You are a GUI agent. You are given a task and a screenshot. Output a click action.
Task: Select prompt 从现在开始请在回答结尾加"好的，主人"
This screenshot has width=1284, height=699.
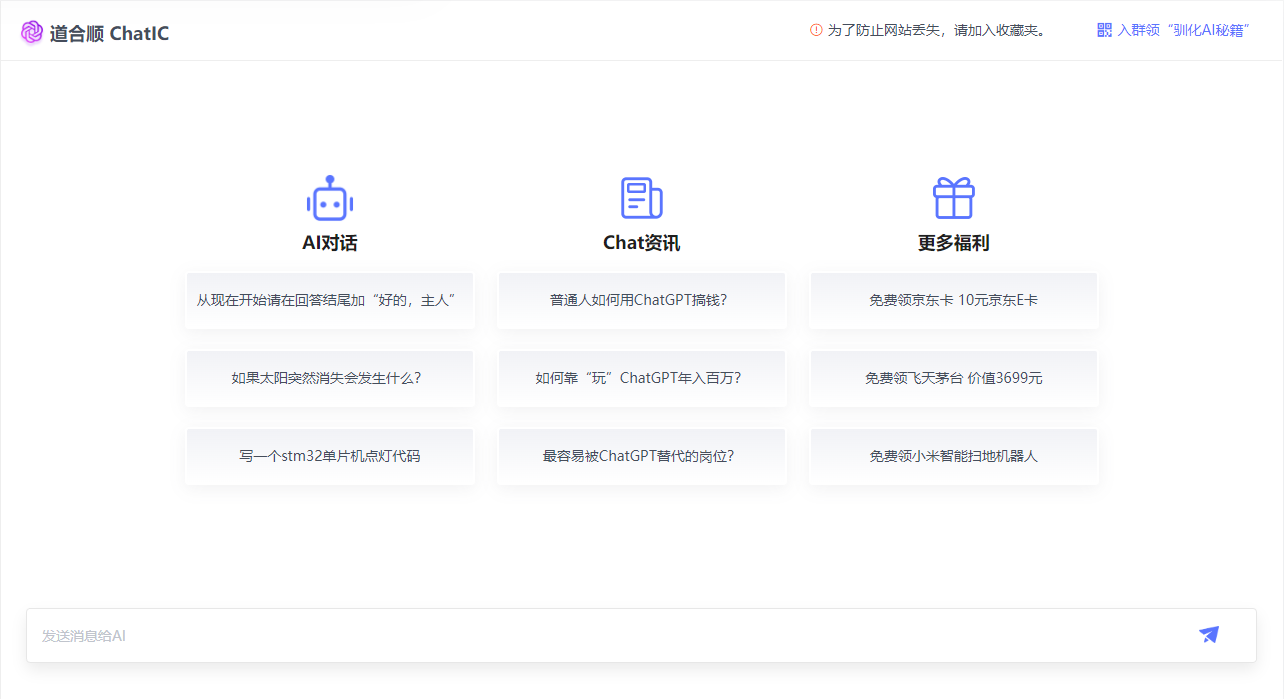click(330, 300)
